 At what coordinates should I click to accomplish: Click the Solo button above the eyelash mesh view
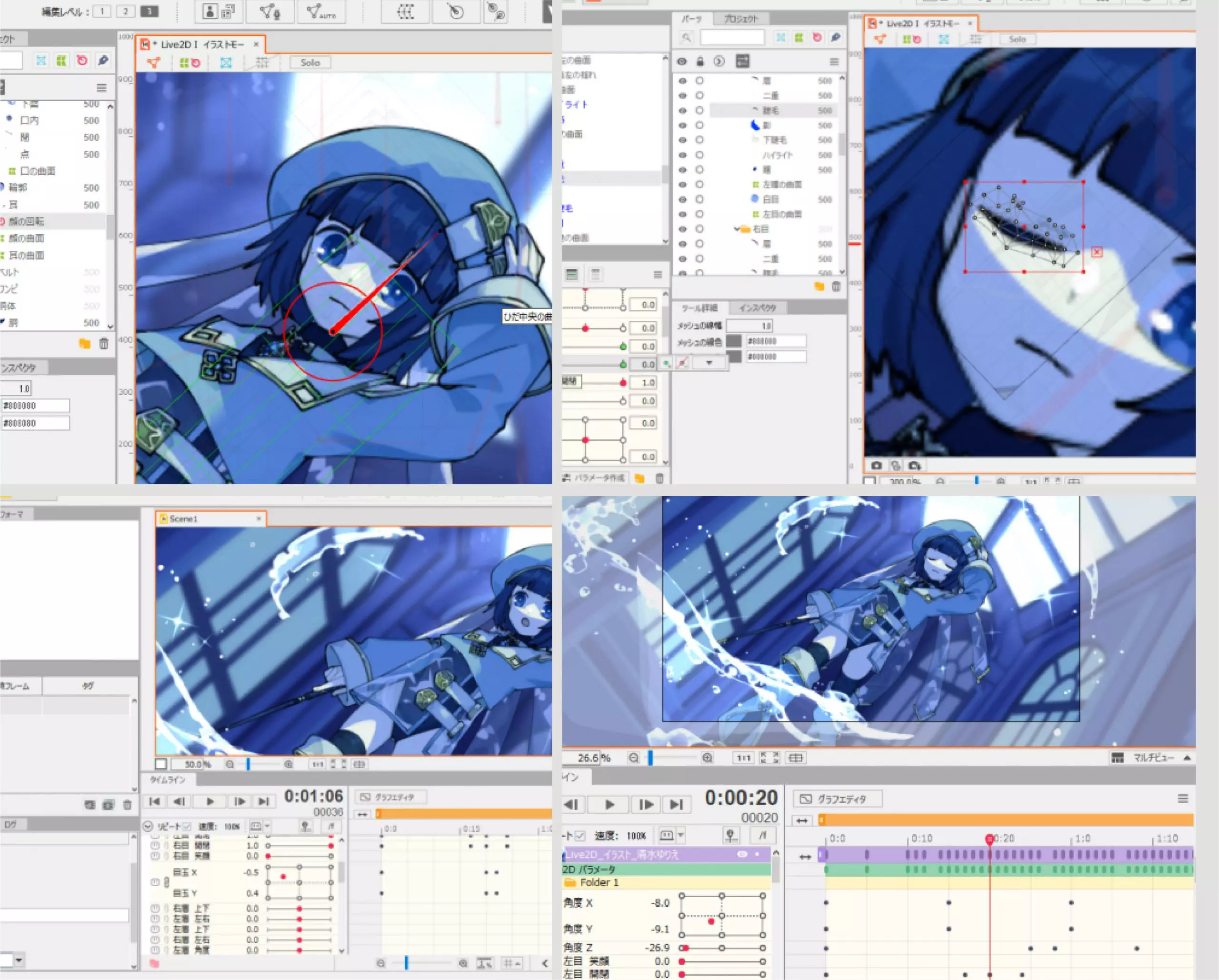coord(1017,40)
